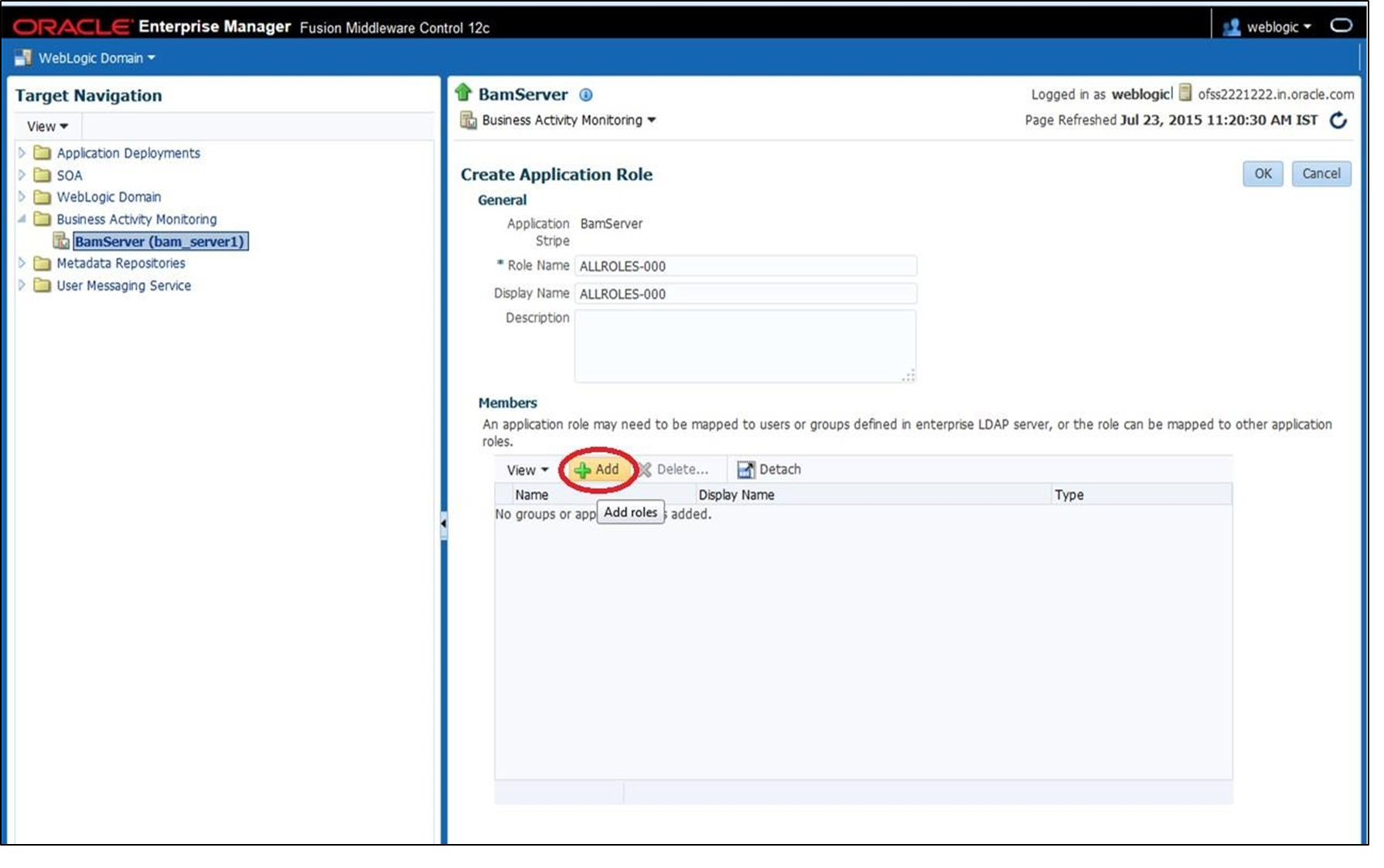Open the Business Activity Monitoring menu
Screen dimensions: 1384x868
pyautogui.click(x=569, y=121)
